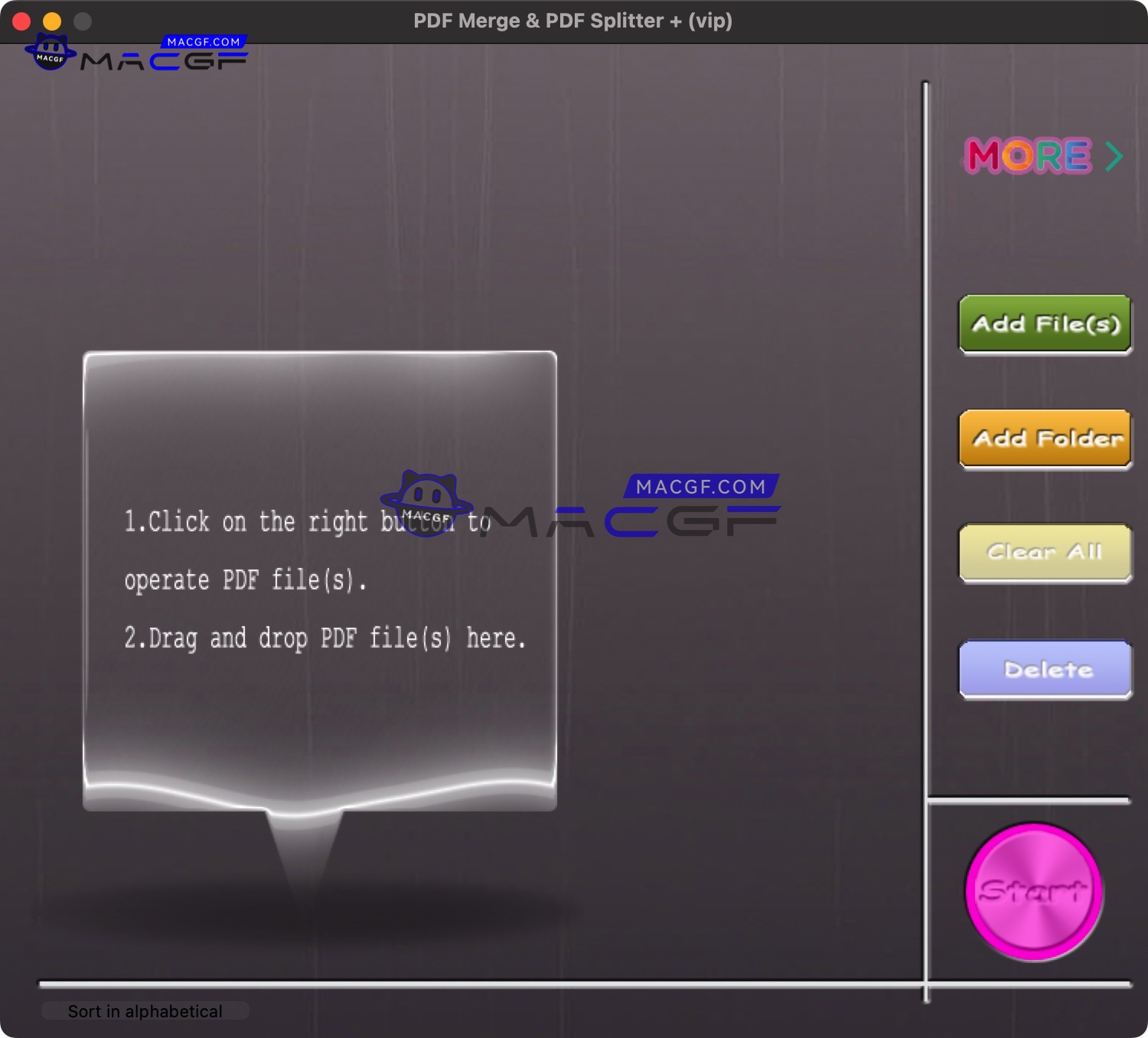
Task: Expand MORE using the chevron arrow
Action: pos(1116,155)
